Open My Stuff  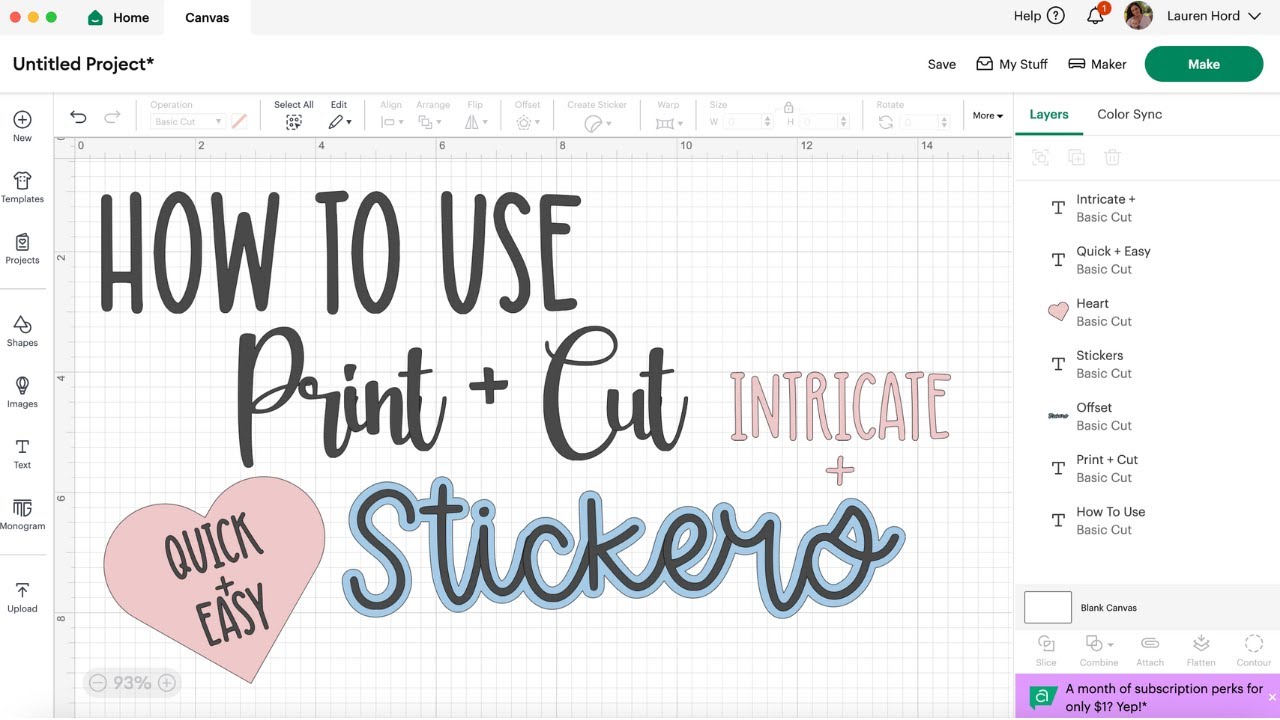1012,64
